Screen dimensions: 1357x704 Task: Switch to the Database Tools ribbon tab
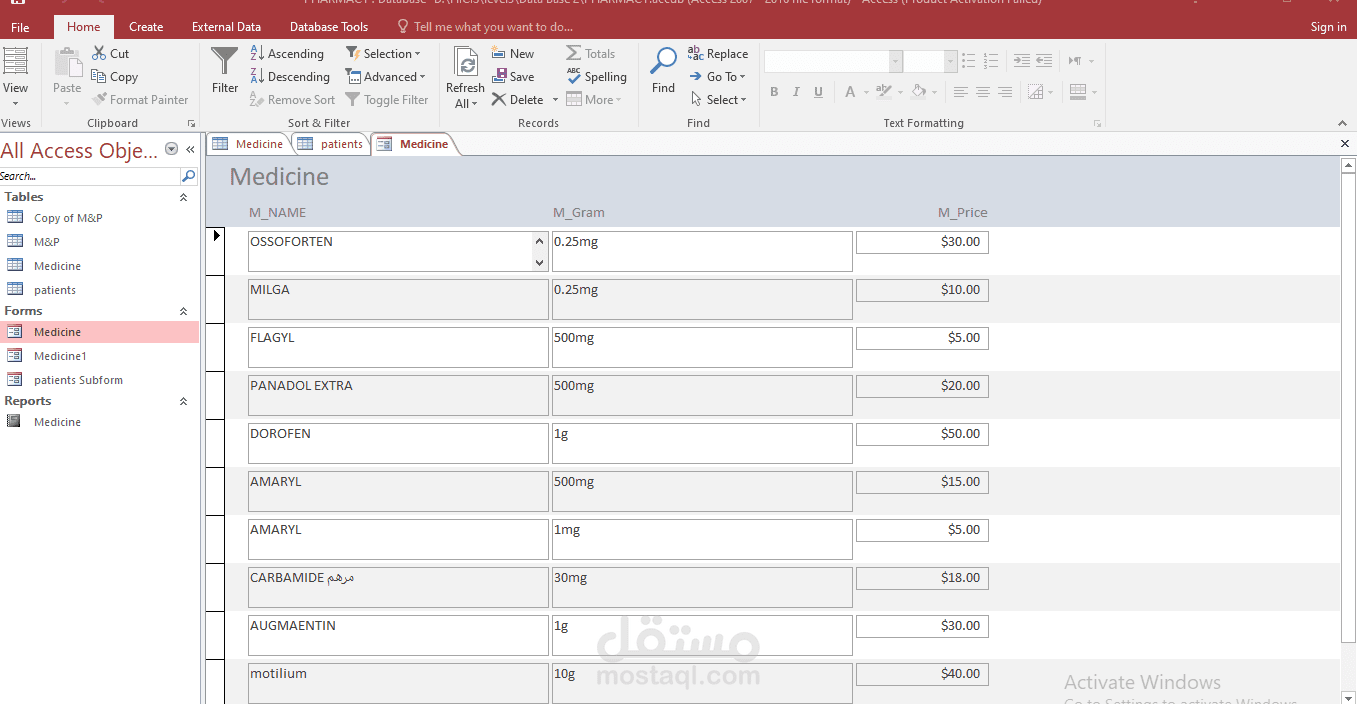pos(329,27)
